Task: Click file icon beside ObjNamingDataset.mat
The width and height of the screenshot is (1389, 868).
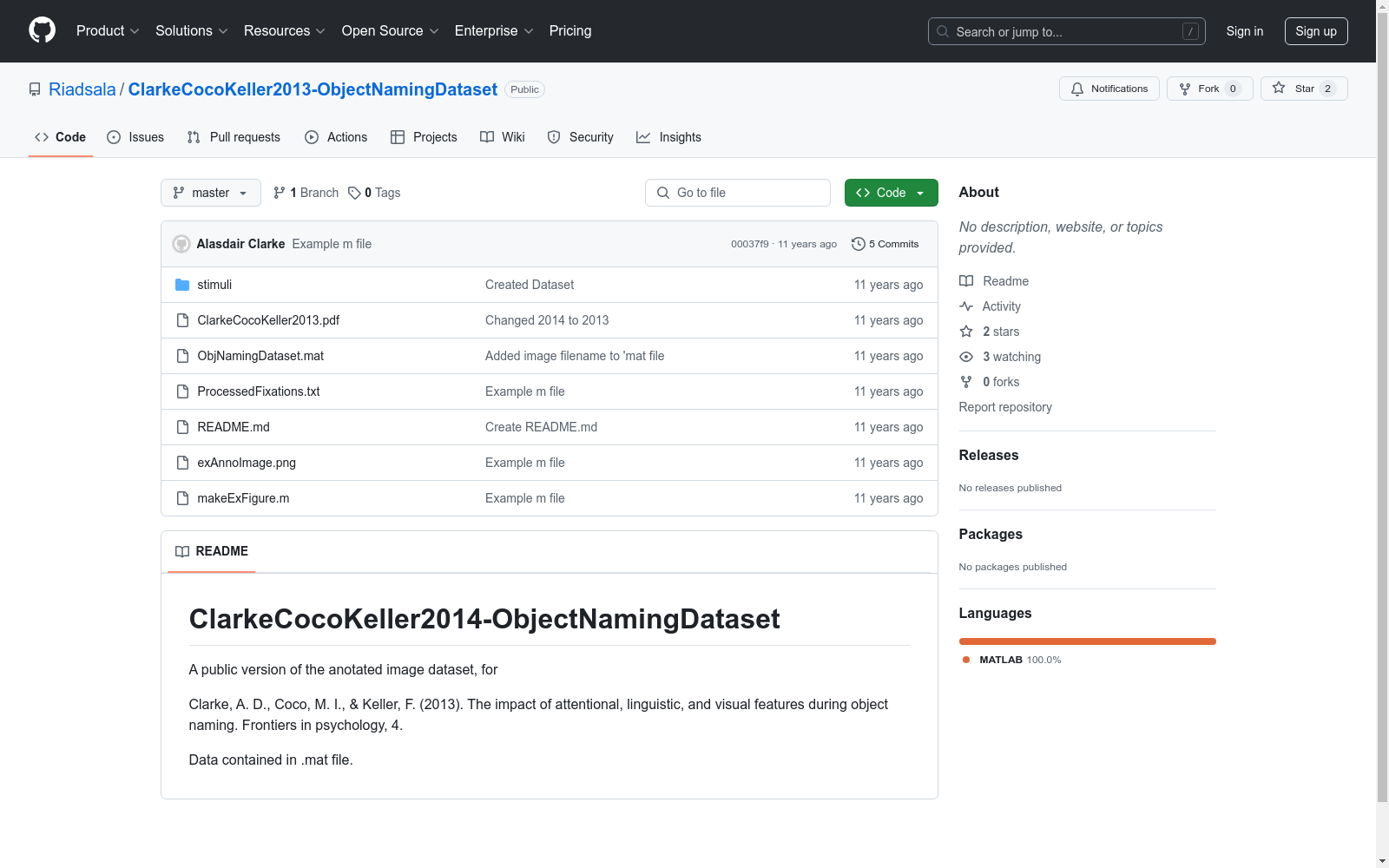Action: tap(182, 356)
